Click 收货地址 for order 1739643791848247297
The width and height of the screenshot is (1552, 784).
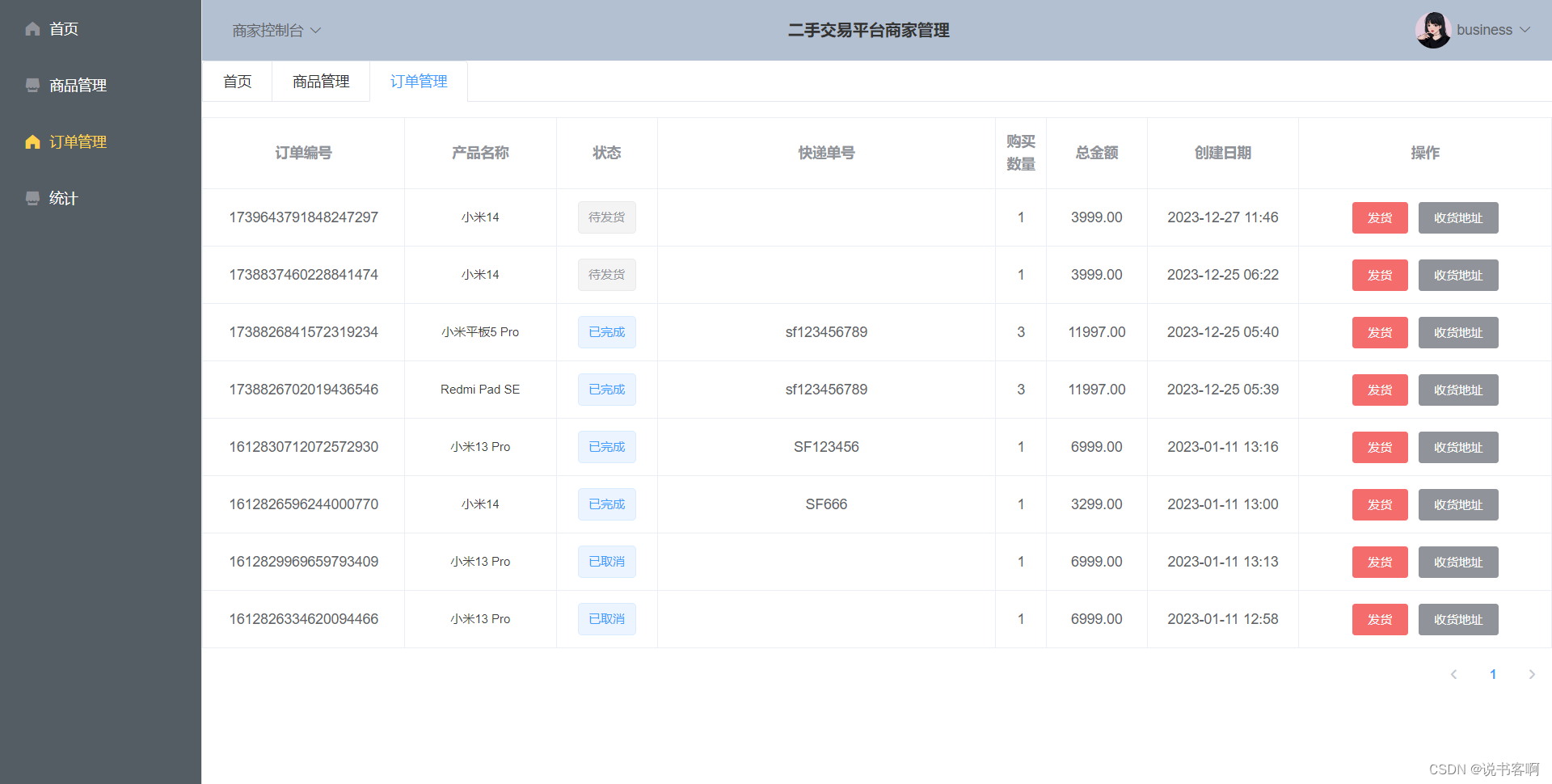pyautogui.click(x=1458, y=217)
